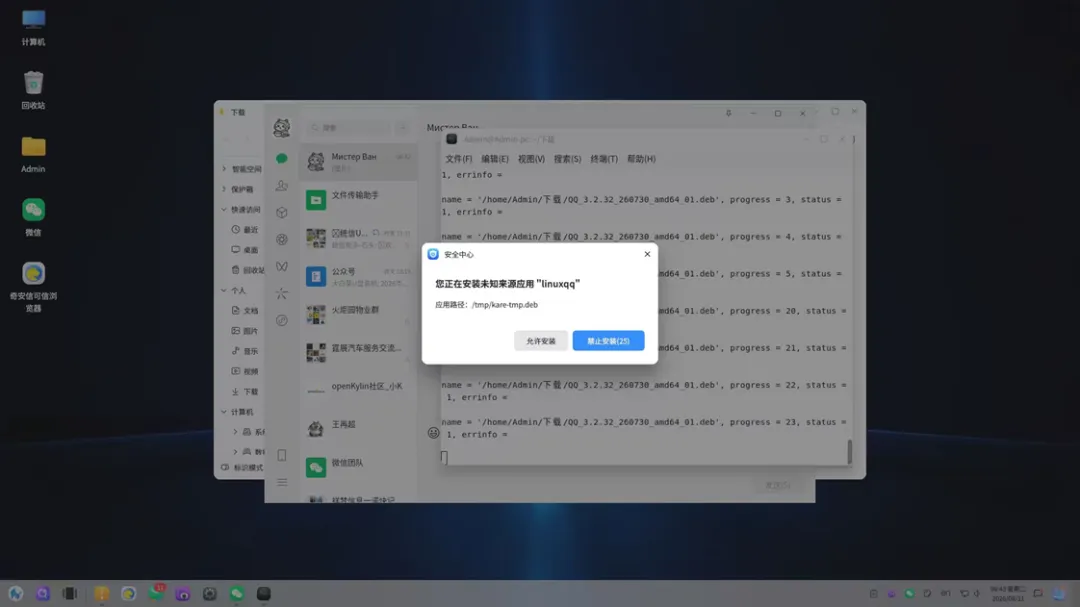Open the 微信团队 chat
Screen dimensions: 1080x607
358,467
